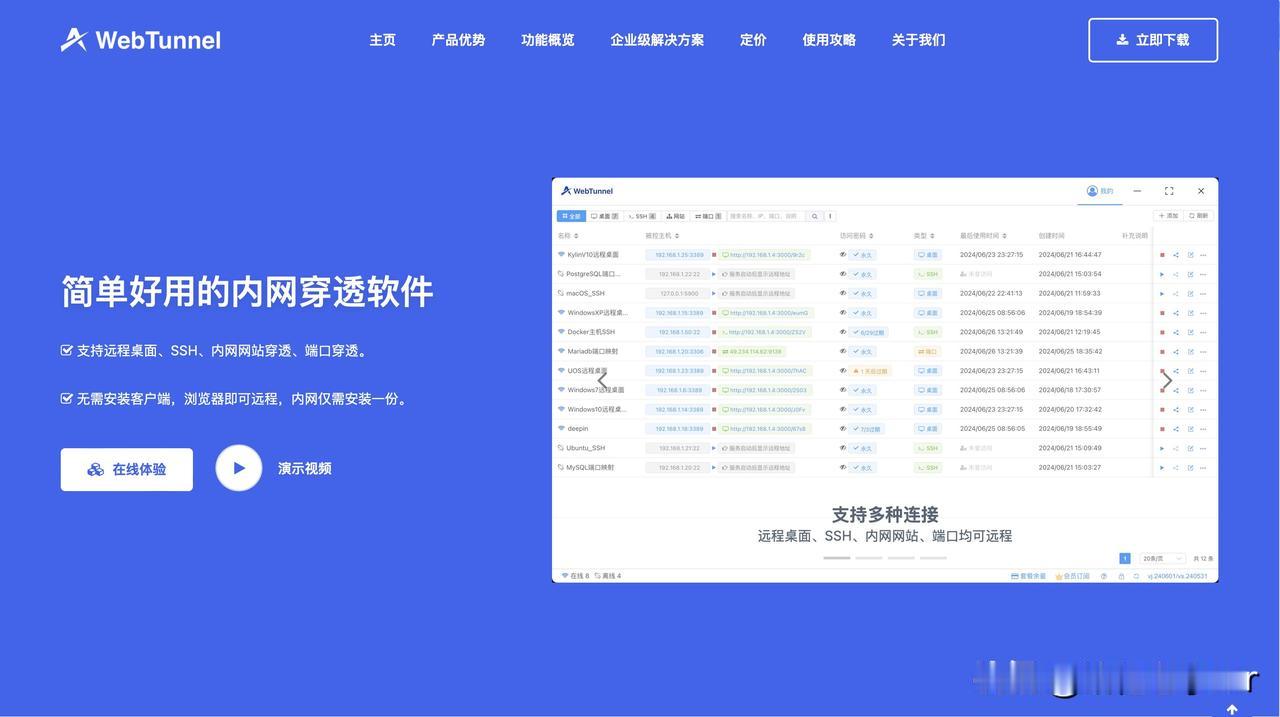1280x717 pixels.
Task: Click the 名称 column sort arrows
Action: coord(576,235)
